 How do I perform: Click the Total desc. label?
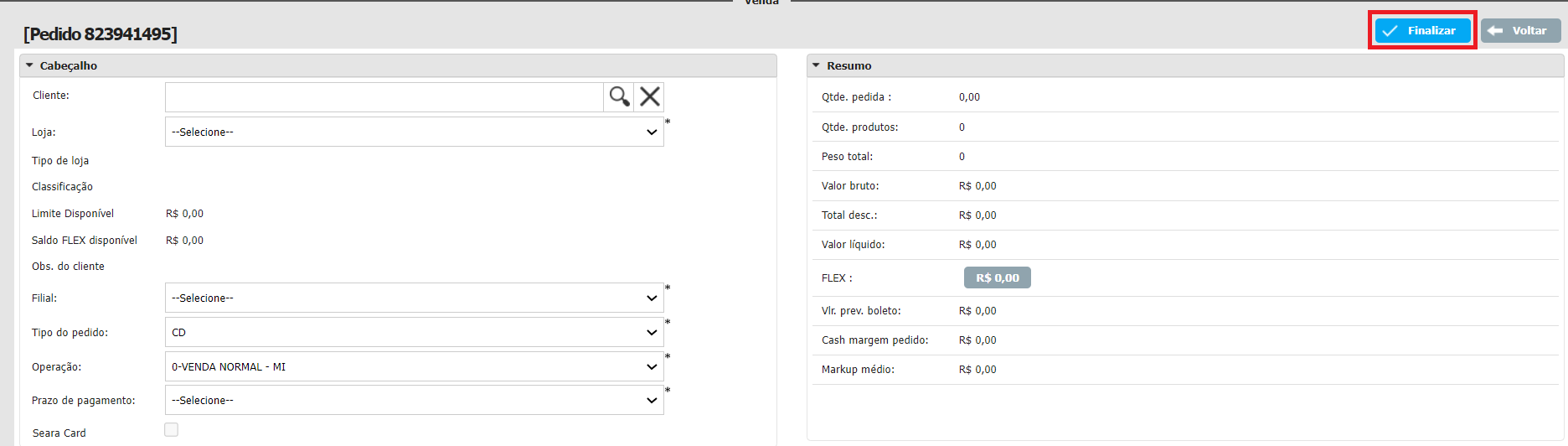coord(849,215)
